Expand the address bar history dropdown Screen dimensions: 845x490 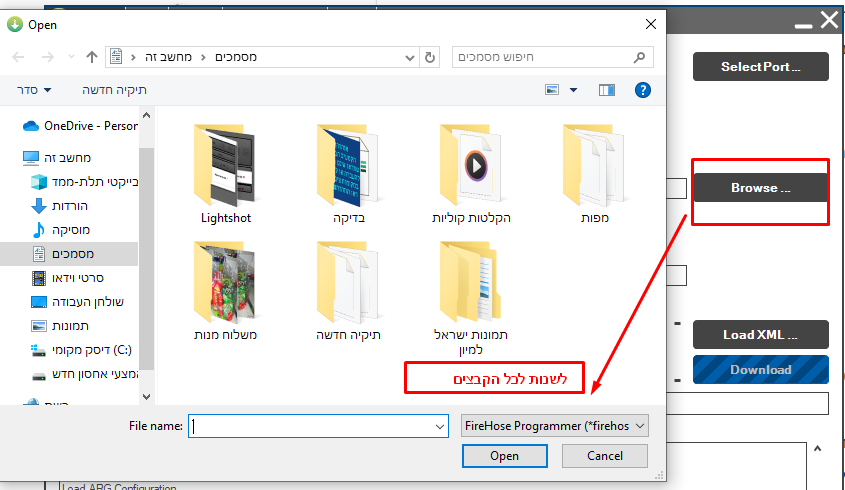pos(410,57)
